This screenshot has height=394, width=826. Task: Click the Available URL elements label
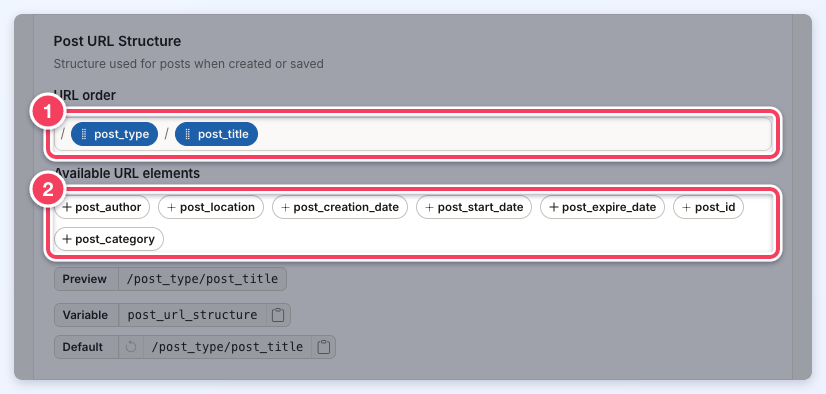pyautogui.click(x=127, y=173)
